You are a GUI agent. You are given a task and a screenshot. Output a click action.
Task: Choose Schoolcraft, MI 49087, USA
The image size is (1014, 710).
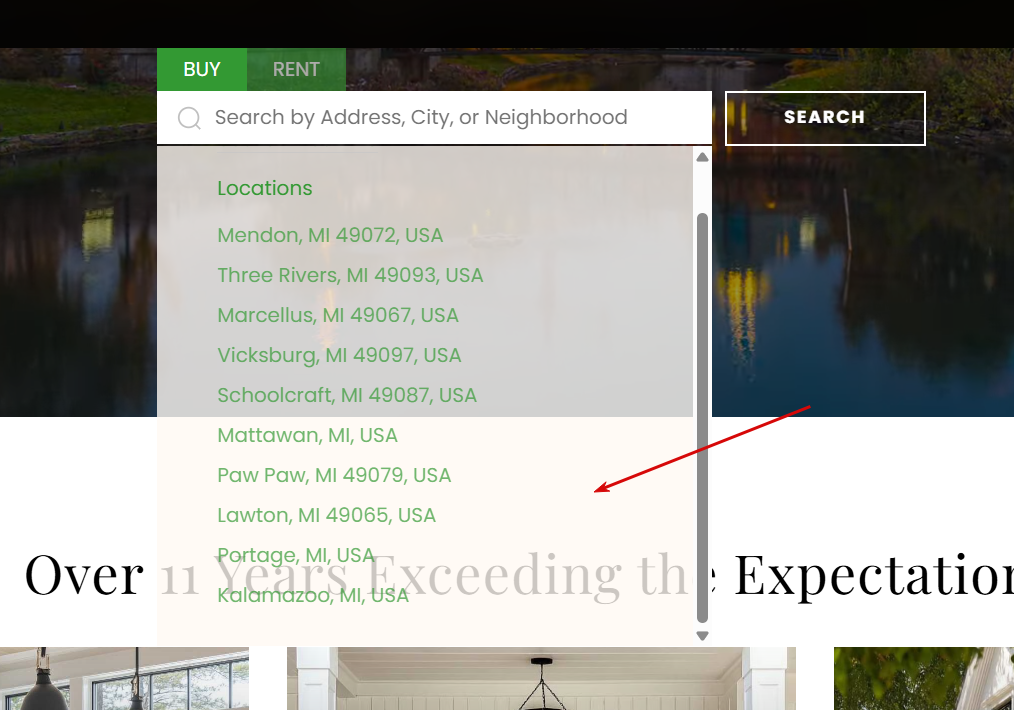[x=347, y=396]
